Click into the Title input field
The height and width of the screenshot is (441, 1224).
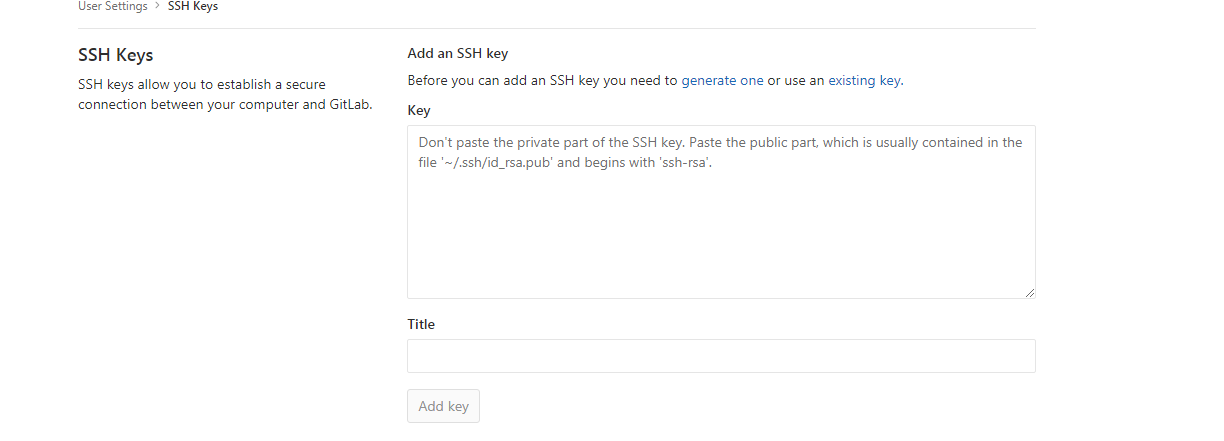[x=720, y=356]
